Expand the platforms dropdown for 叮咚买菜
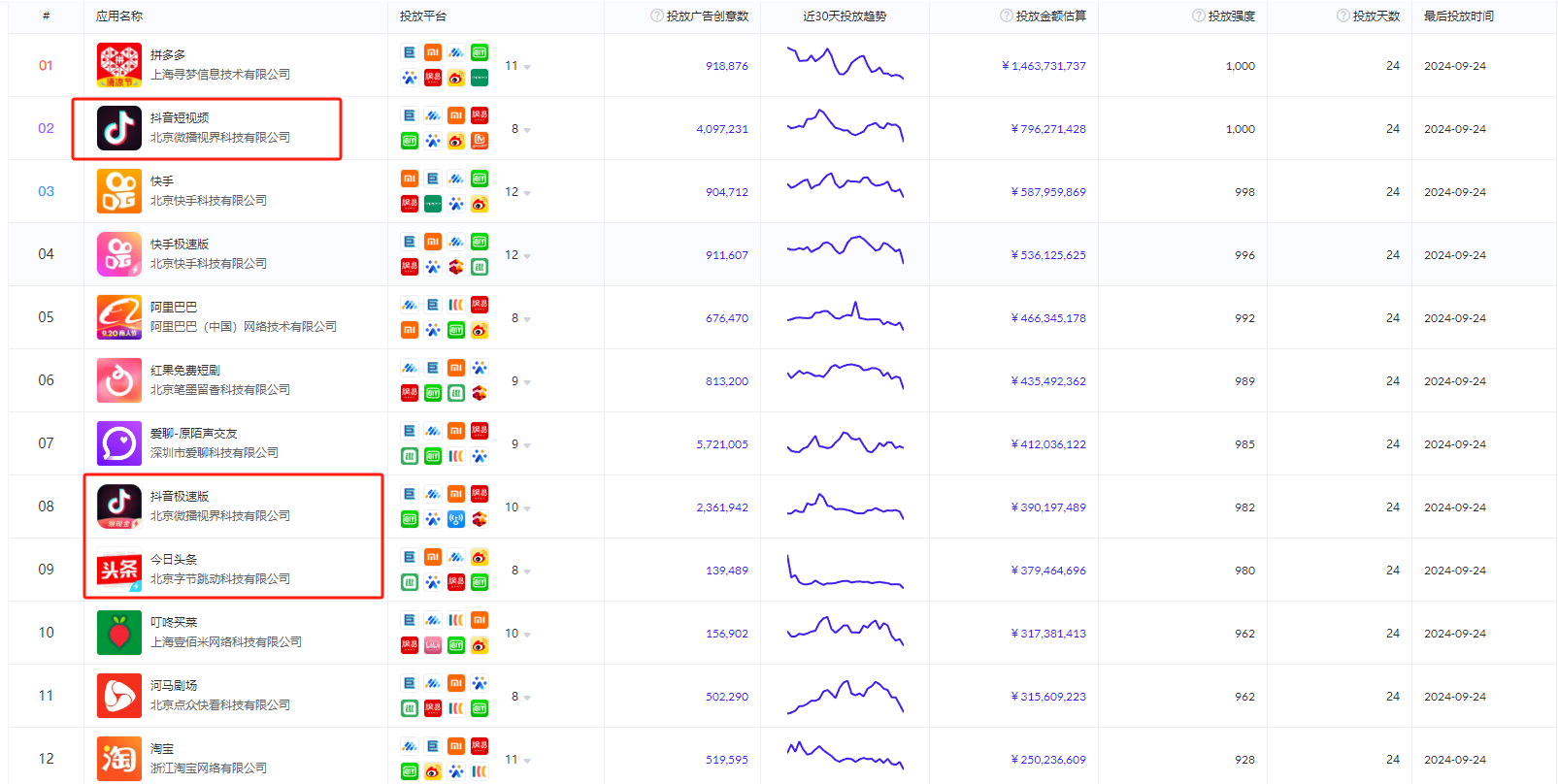The height and width of the screenshot is (784, 1558). click(x=526, y=635)
